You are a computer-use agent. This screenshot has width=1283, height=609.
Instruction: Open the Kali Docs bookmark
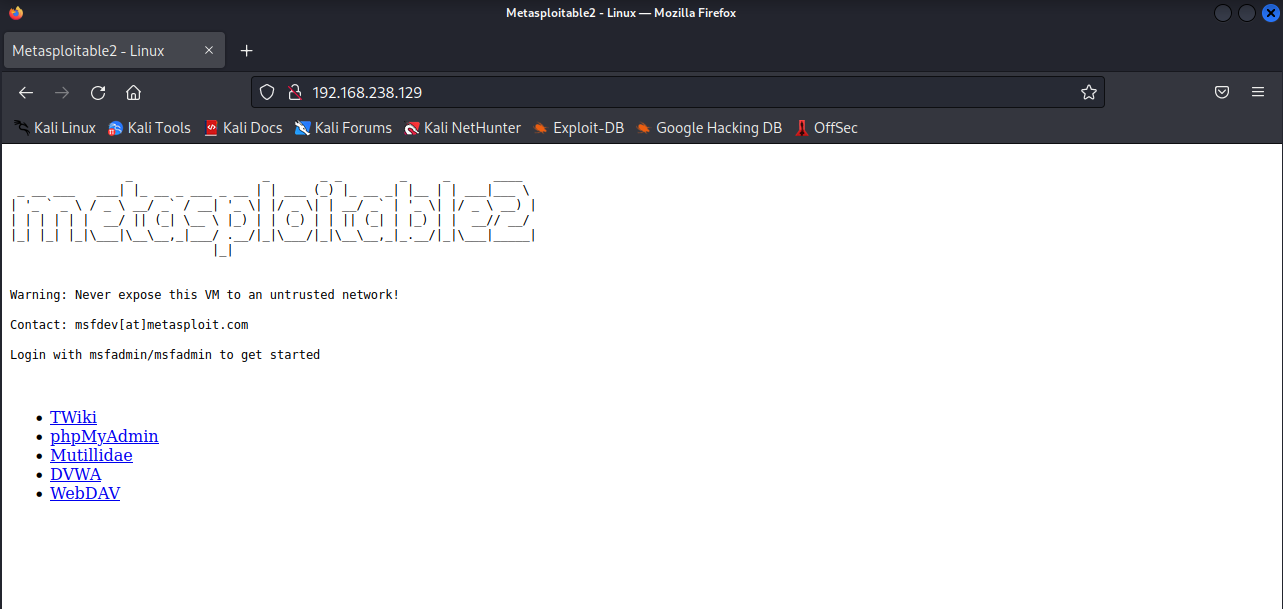pyautogui.click(x=243, y=128)
